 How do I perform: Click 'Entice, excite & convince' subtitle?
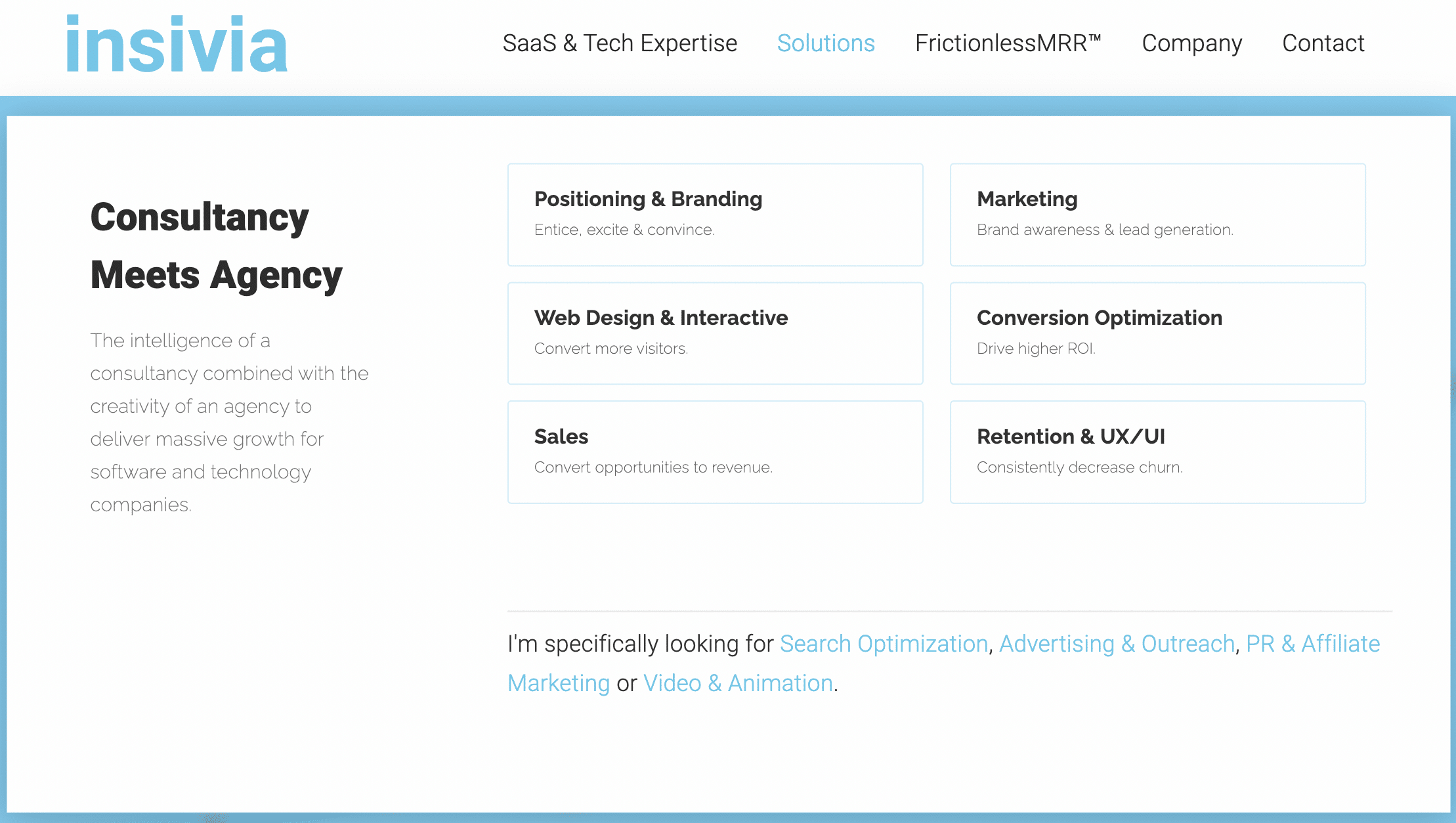(x=624, y=230)
